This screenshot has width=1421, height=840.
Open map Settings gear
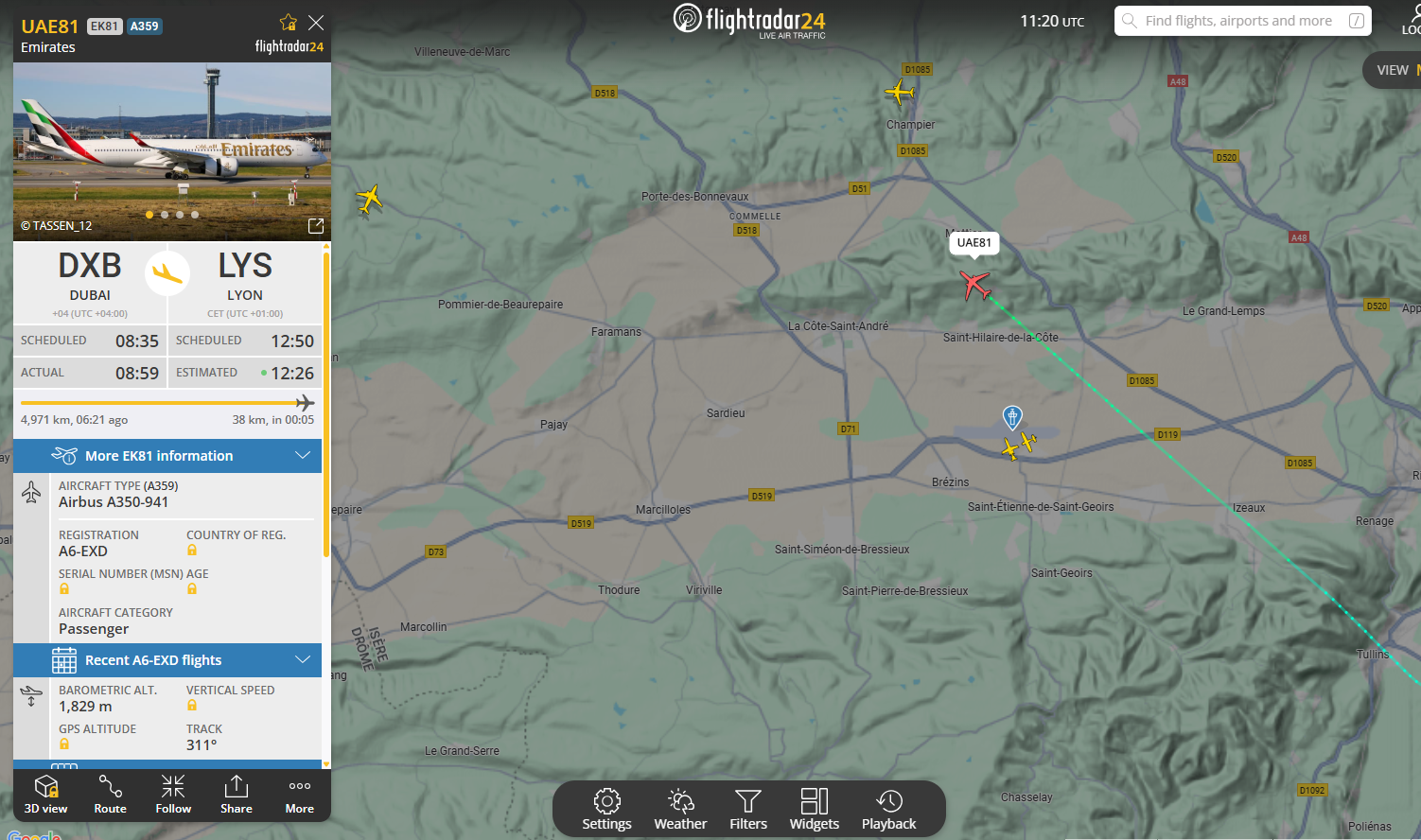pyautogui.click(x=606, y=810)
